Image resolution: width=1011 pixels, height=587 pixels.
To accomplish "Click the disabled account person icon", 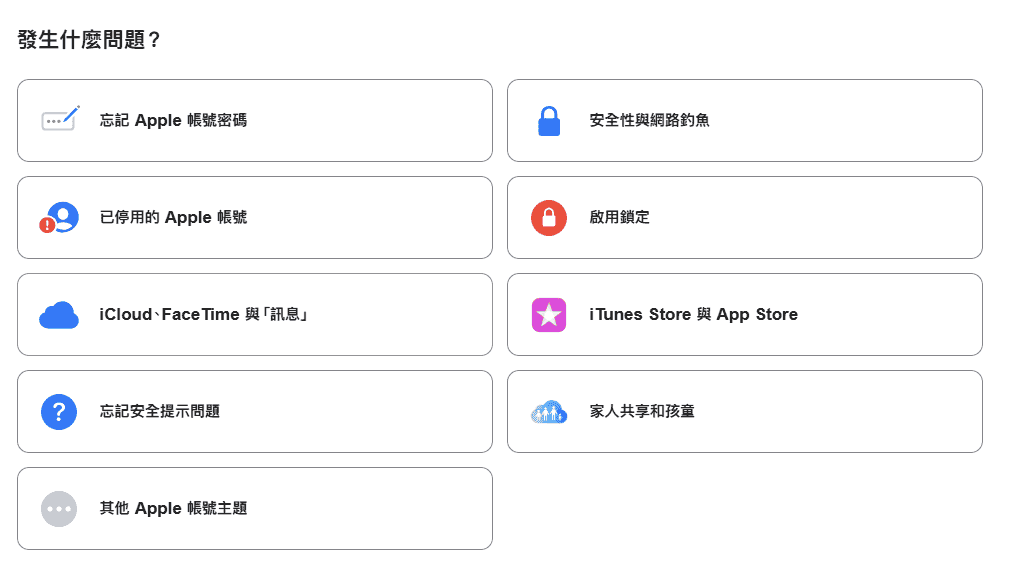I will pos(62,216).
